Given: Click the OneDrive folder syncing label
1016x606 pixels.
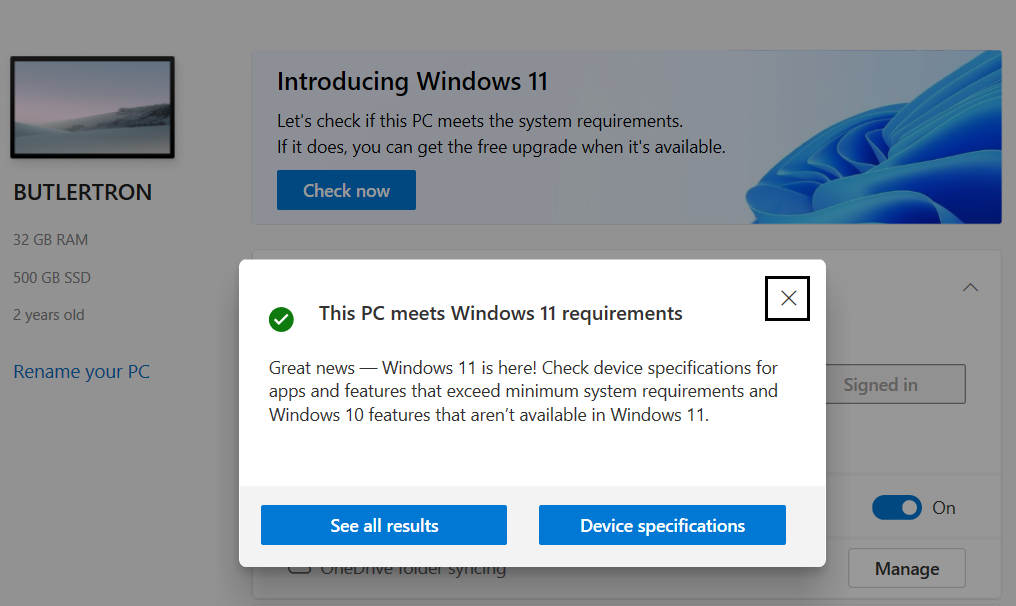Looking at the screenshot, I should (413, 571).
